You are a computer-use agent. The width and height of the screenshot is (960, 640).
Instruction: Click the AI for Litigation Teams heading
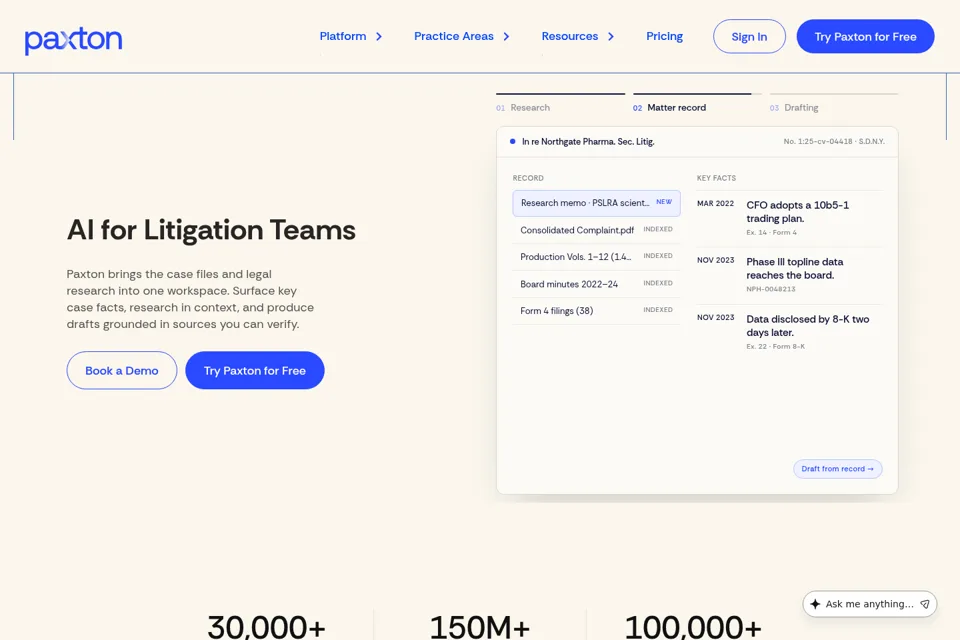point(211,230)
